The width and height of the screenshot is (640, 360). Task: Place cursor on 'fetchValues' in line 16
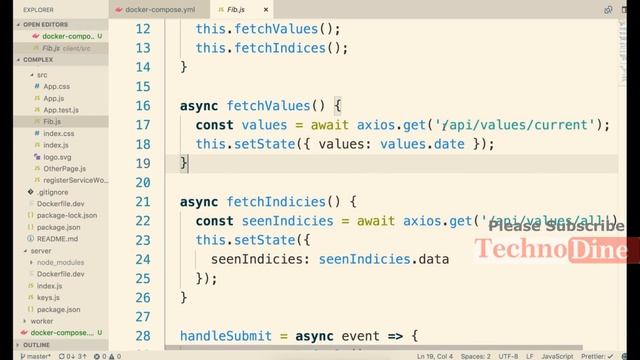tap(268, 106)
